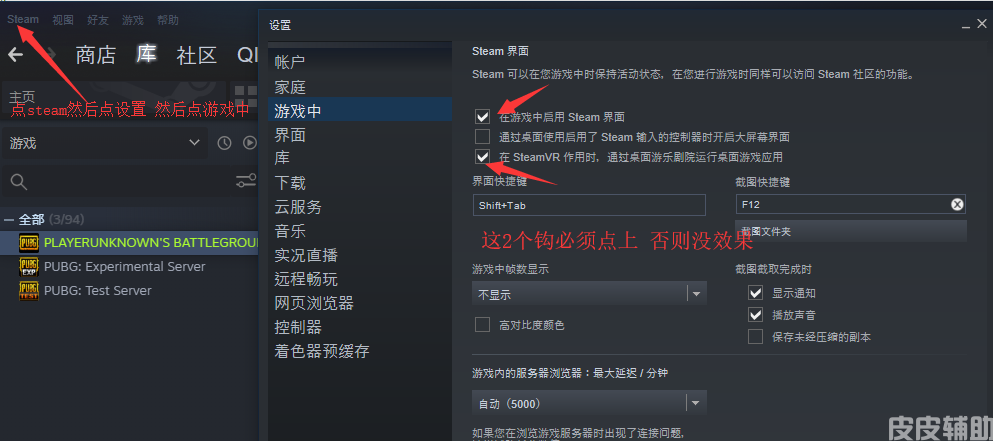993x441 pixels.
Task: Enable 保存未经压缩的副本 checkbox
Action: pos(755,337)
